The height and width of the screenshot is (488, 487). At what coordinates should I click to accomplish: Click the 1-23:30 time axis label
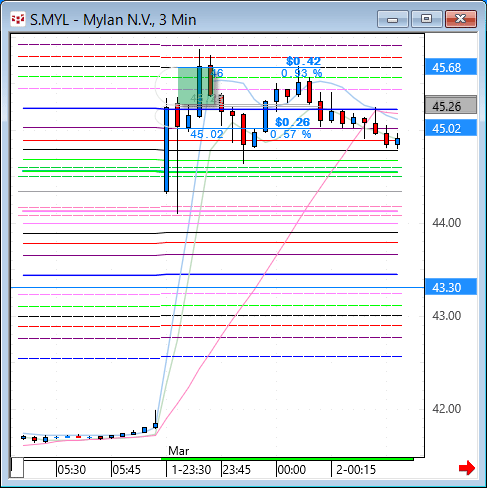tap(191, 470)
